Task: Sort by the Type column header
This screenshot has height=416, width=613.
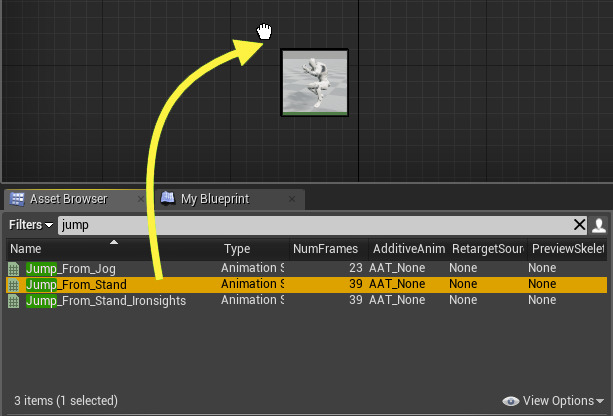Action: (255, 249)
